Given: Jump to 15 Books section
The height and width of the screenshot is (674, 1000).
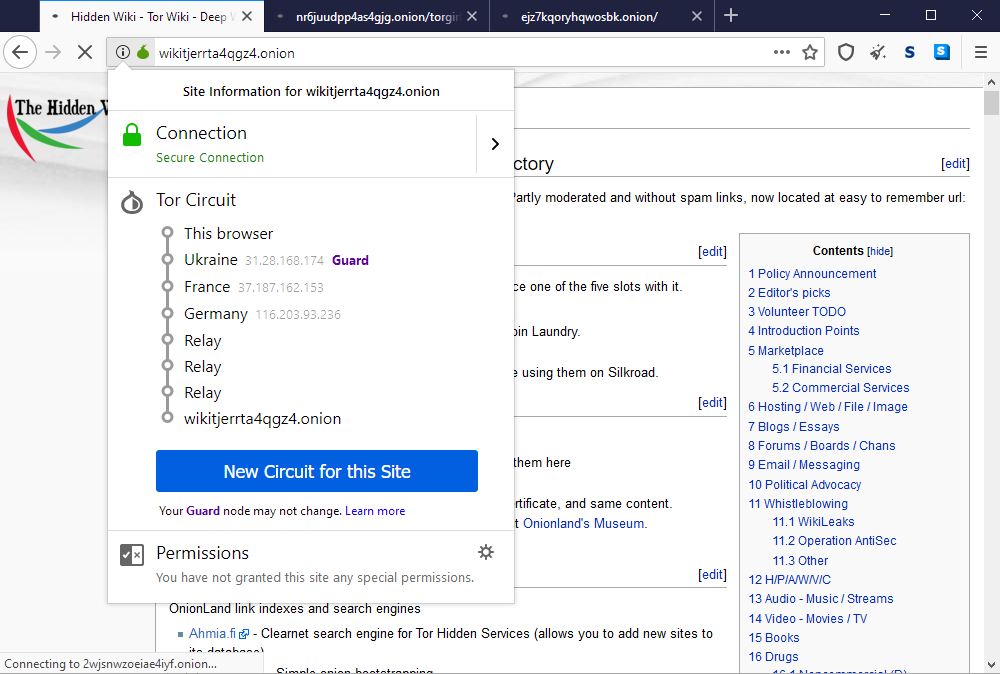Looking at the screenshot, I should tap(774, 638).
